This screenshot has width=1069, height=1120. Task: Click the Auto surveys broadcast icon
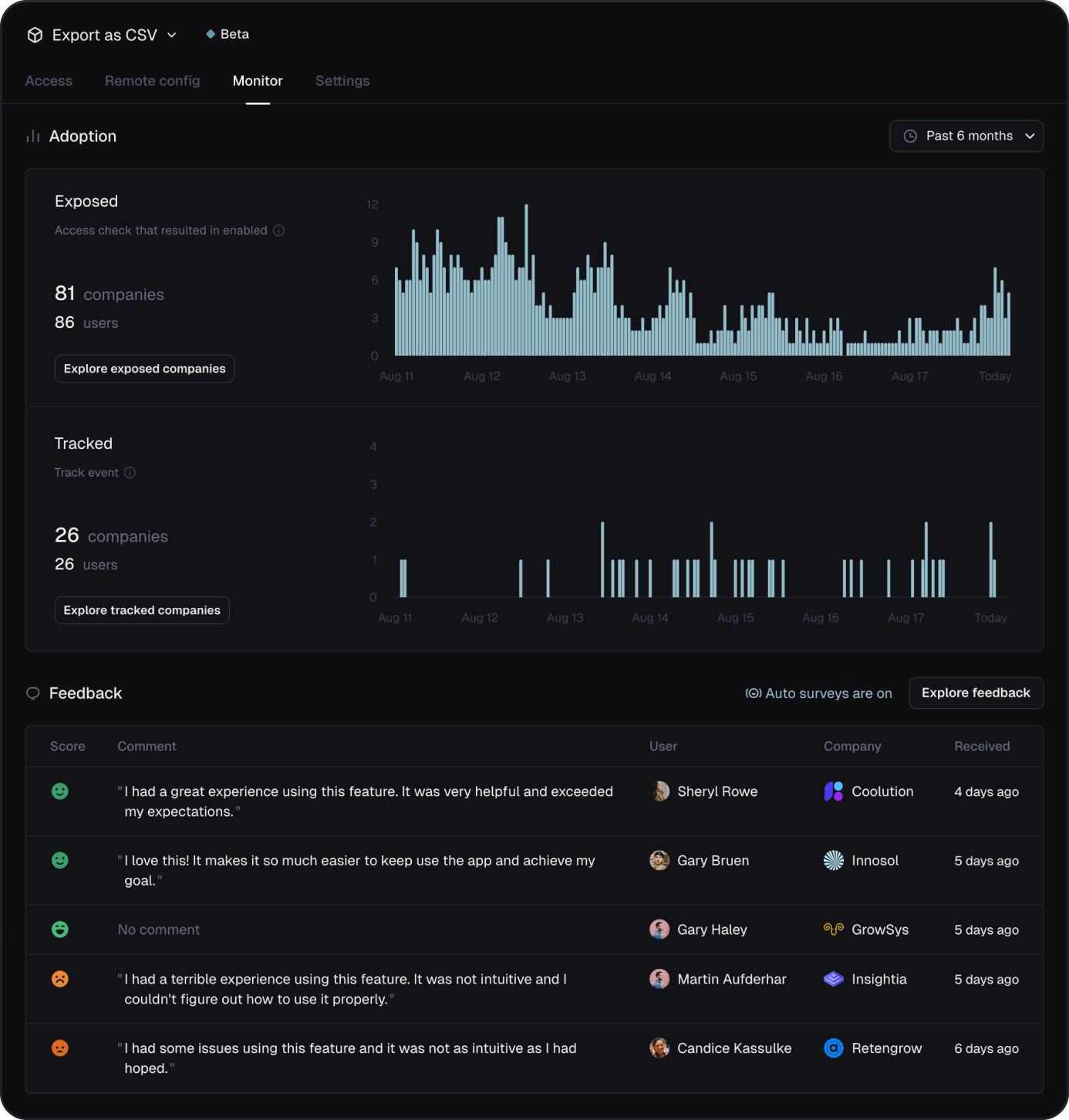(x=754, y=693)
